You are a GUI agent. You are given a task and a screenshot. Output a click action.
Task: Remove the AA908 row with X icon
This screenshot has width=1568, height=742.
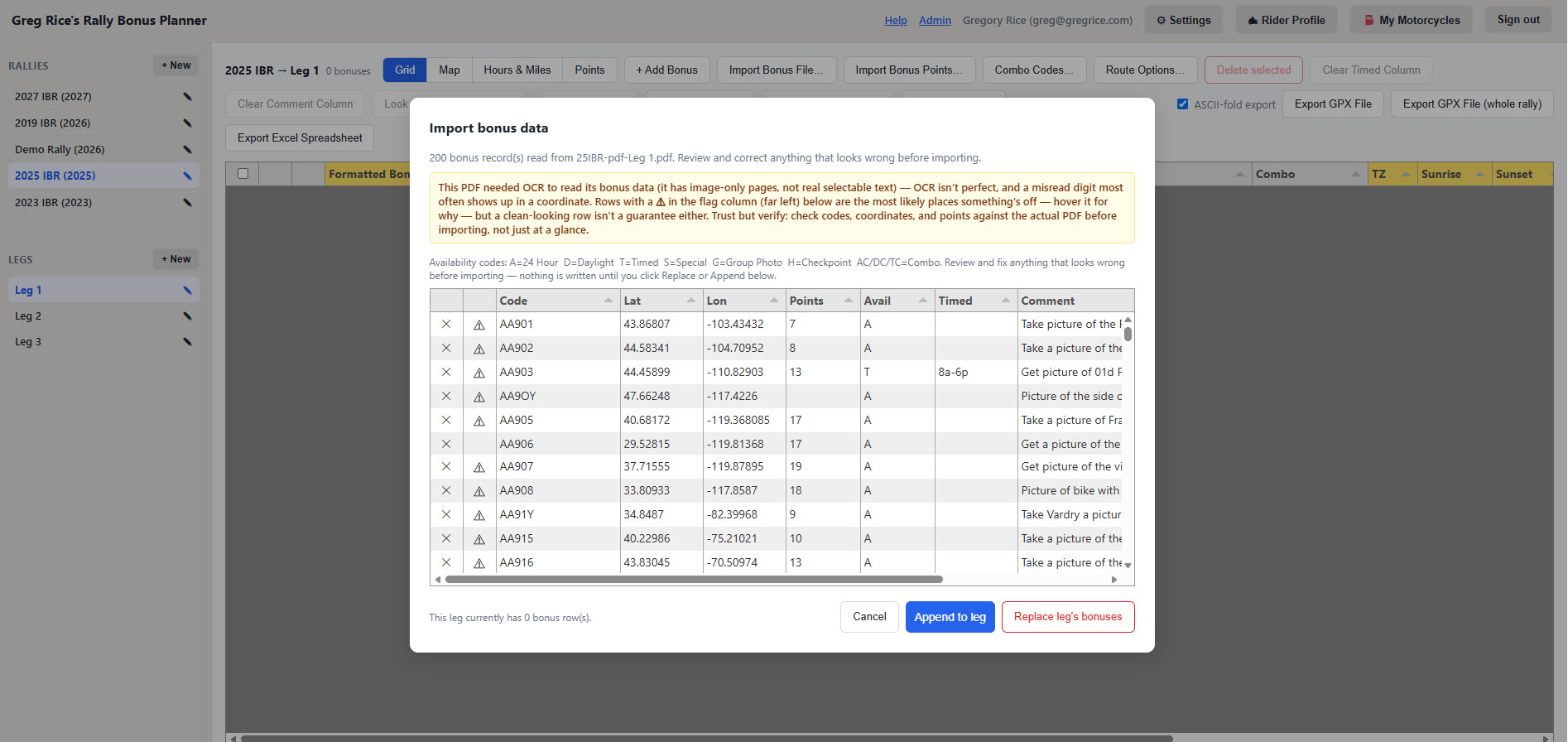point(446,490)
